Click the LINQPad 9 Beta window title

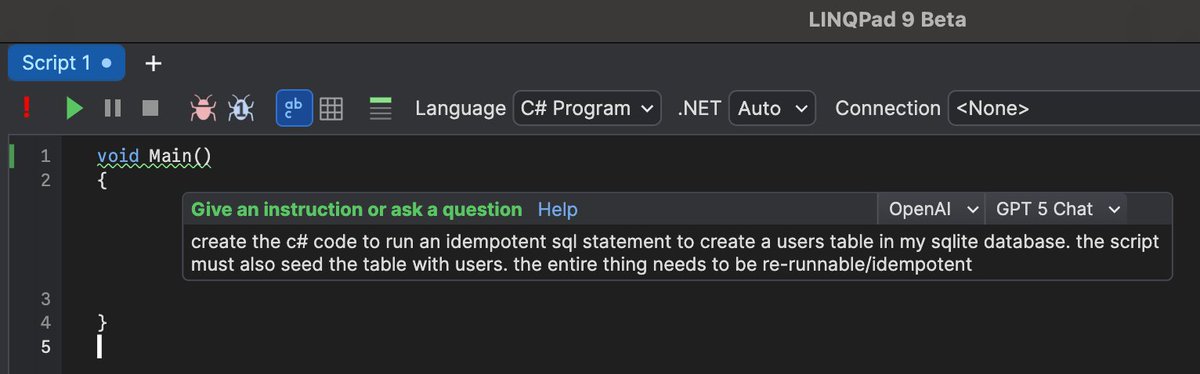886,19
